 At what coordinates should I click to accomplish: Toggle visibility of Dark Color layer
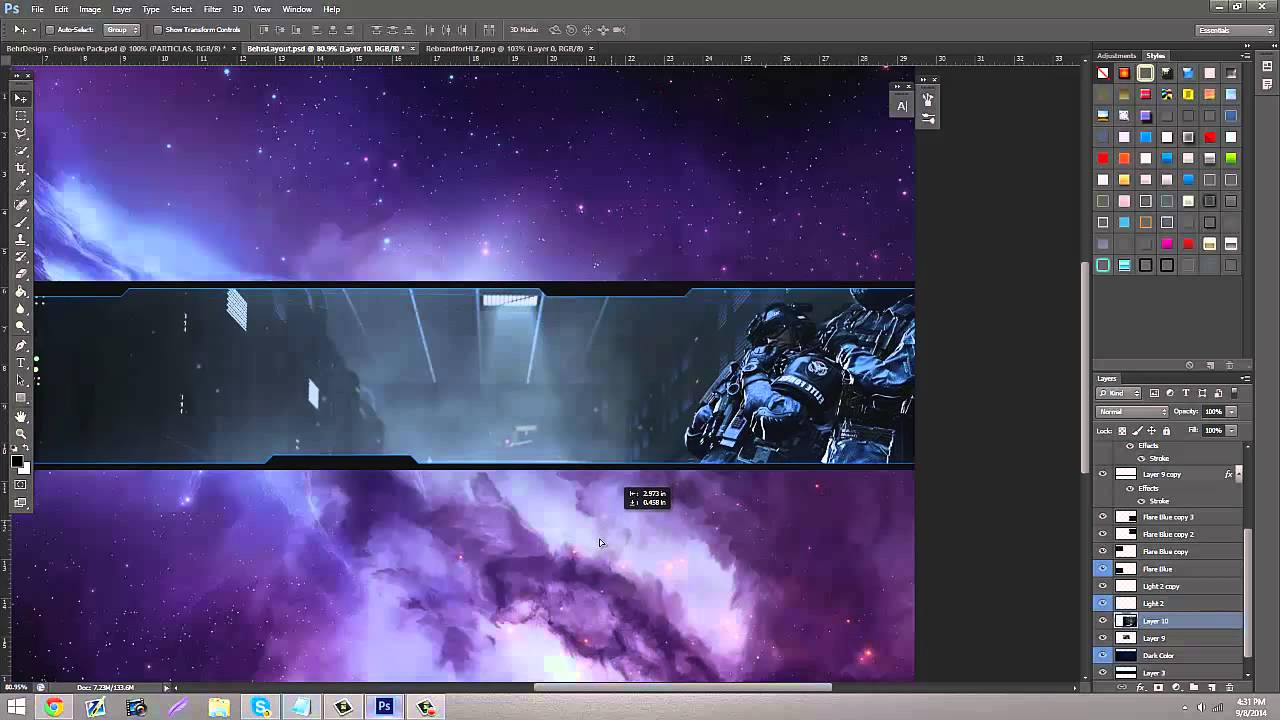tap(1103, 655)
